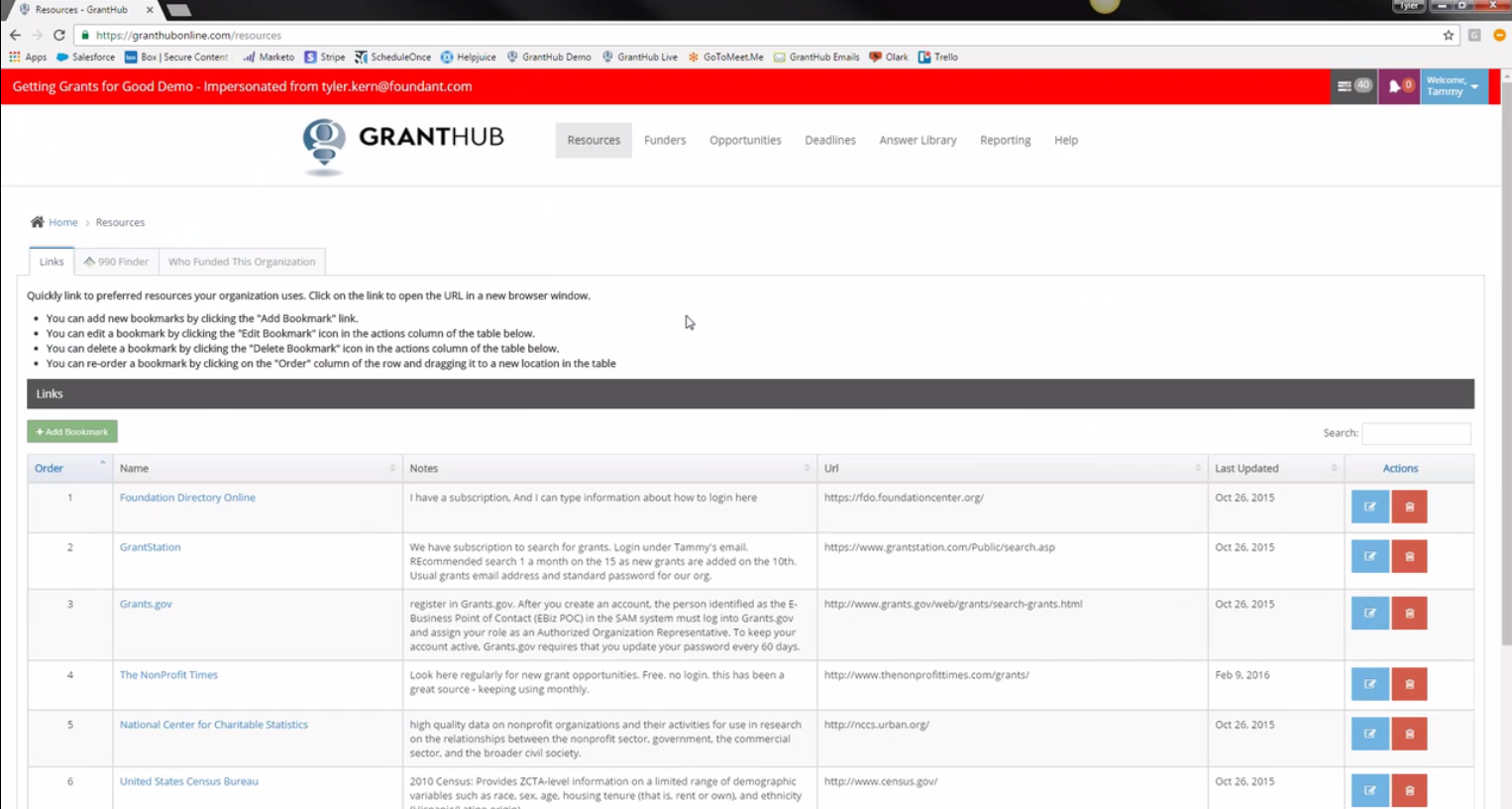1512x809 pixels.
Task: Delete the GrantStation bookmark
Action: click(1409, 556)
